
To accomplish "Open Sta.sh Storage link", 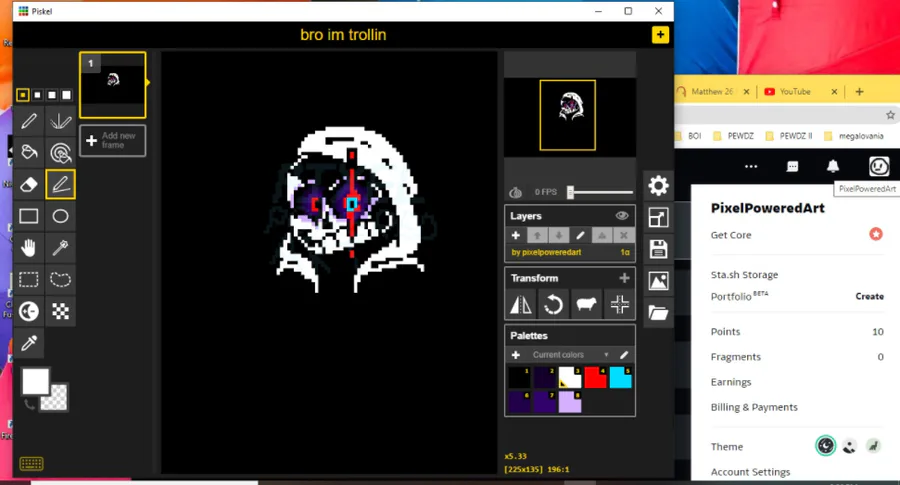I will click(744, 274).
